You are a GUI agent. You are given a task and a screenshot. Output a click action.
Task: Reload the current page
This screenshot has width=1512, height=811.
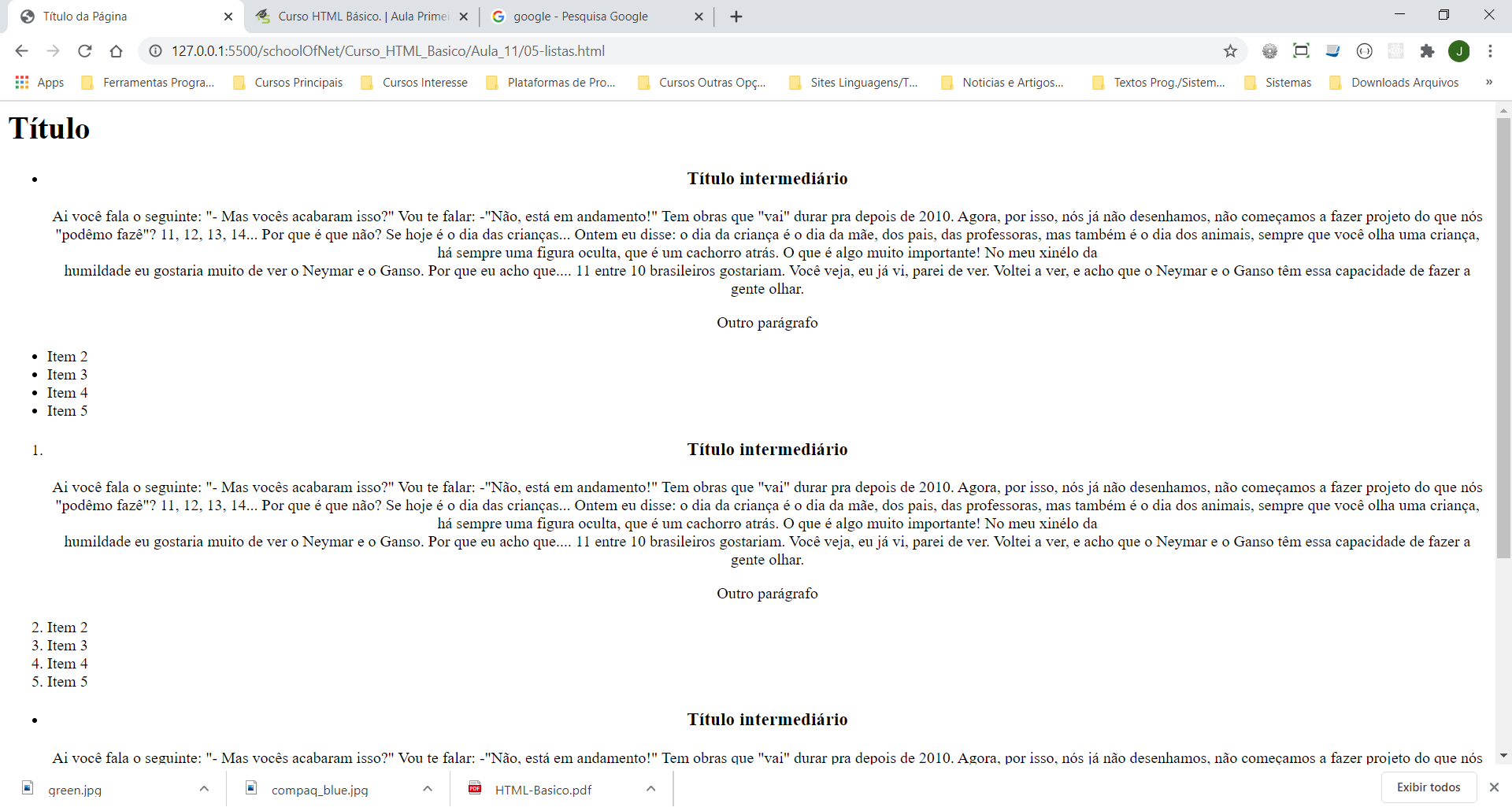tap(84, 51)
